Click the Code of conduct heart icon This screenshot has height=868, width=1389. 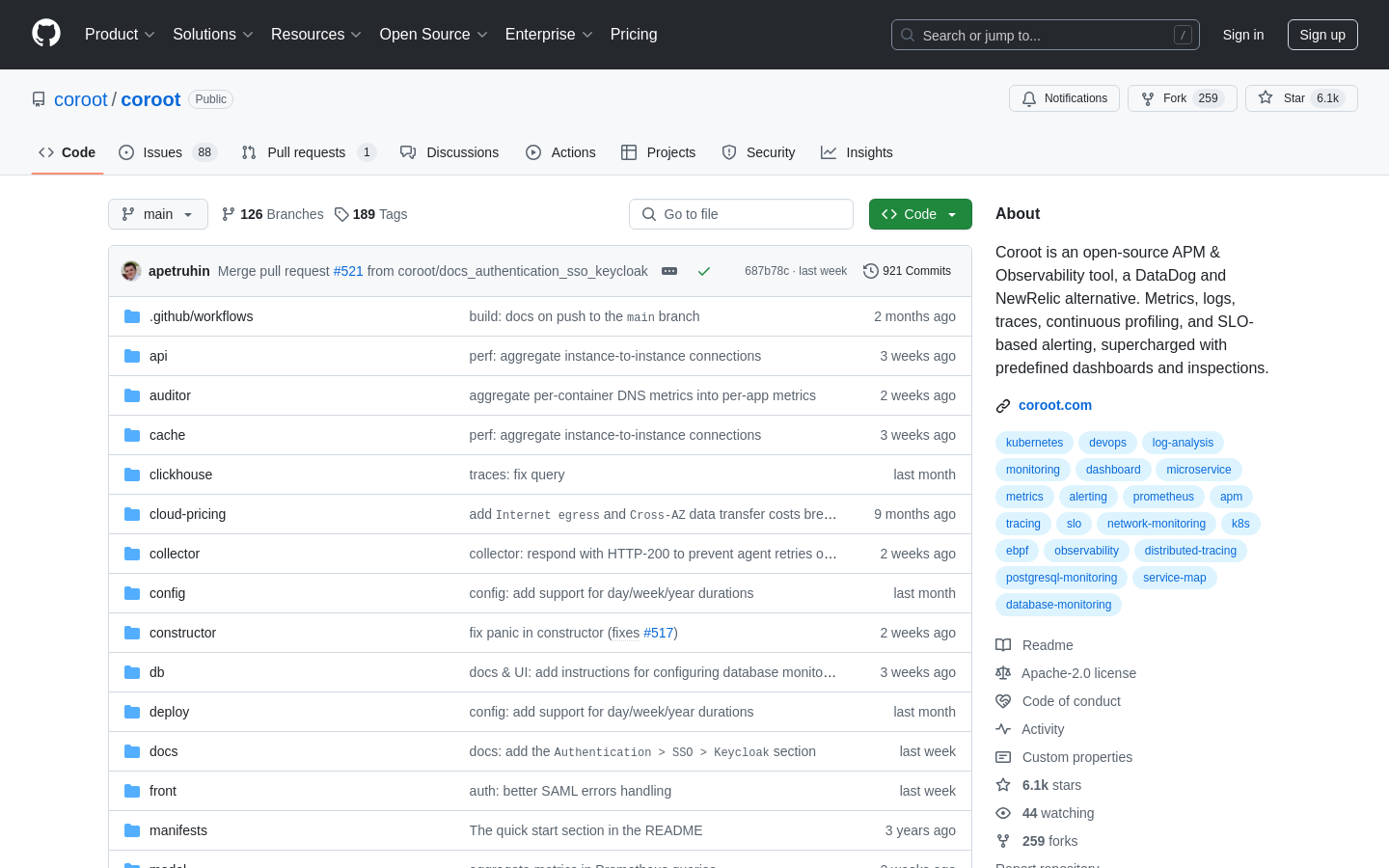pyautogui.click(x=1003, y=701)
